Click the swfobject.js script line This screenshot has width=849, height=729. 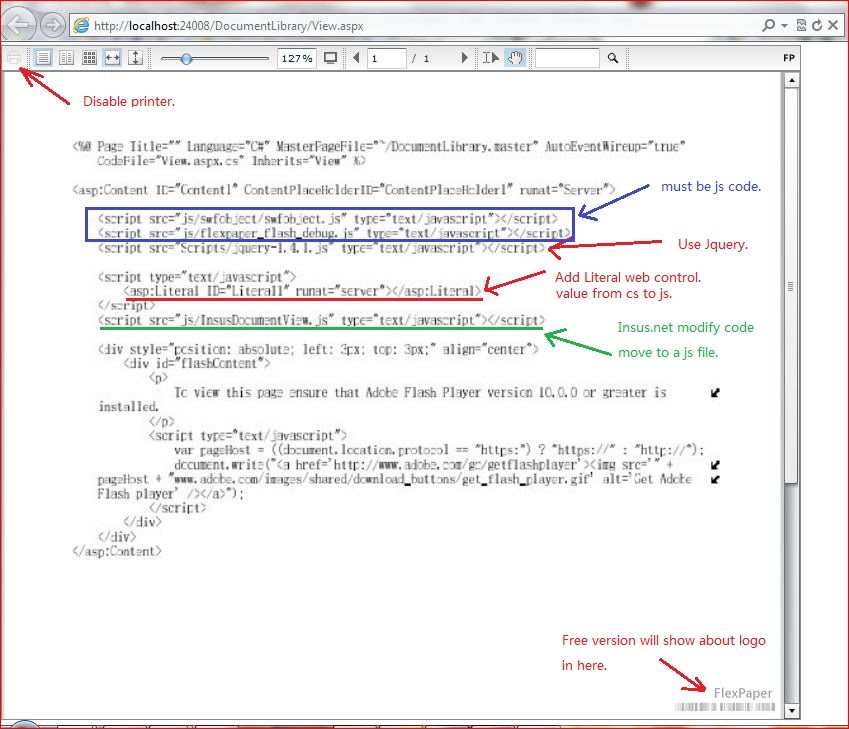pos(328,219)
